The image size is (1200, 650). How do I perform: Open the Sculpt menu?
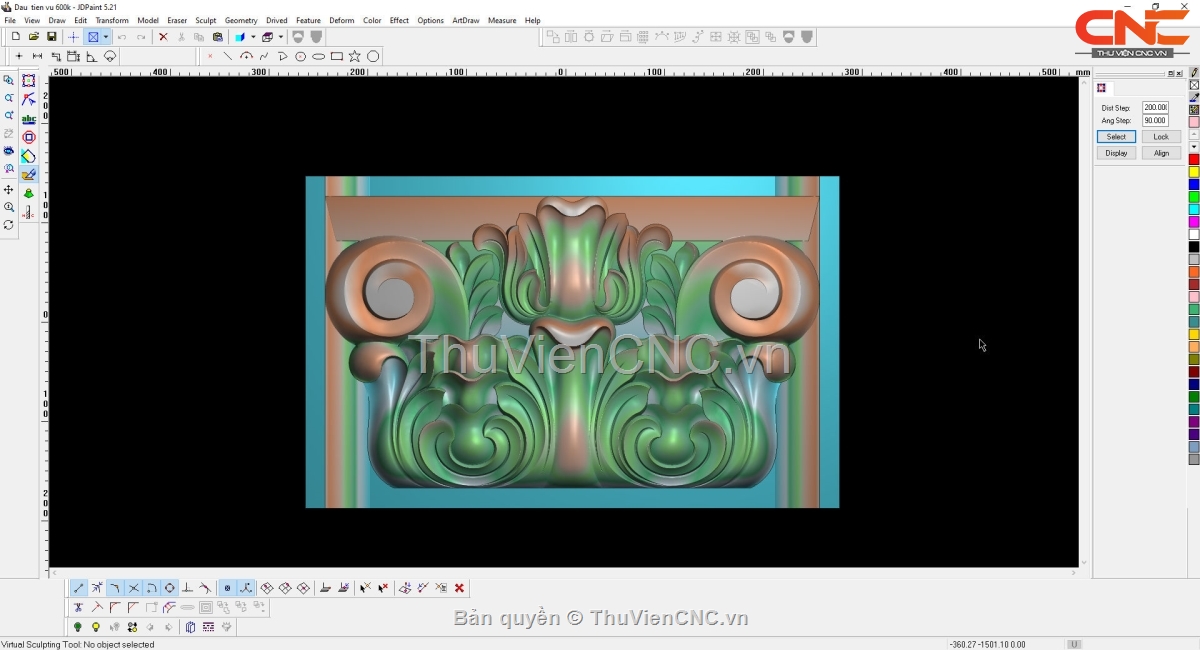point(206,20)
